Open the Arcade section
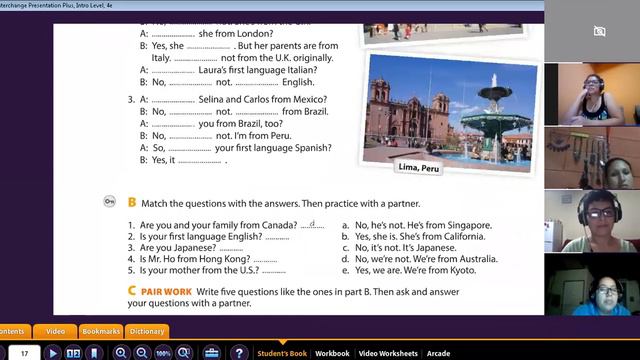 pyautogui.click(x=438, y=353)
